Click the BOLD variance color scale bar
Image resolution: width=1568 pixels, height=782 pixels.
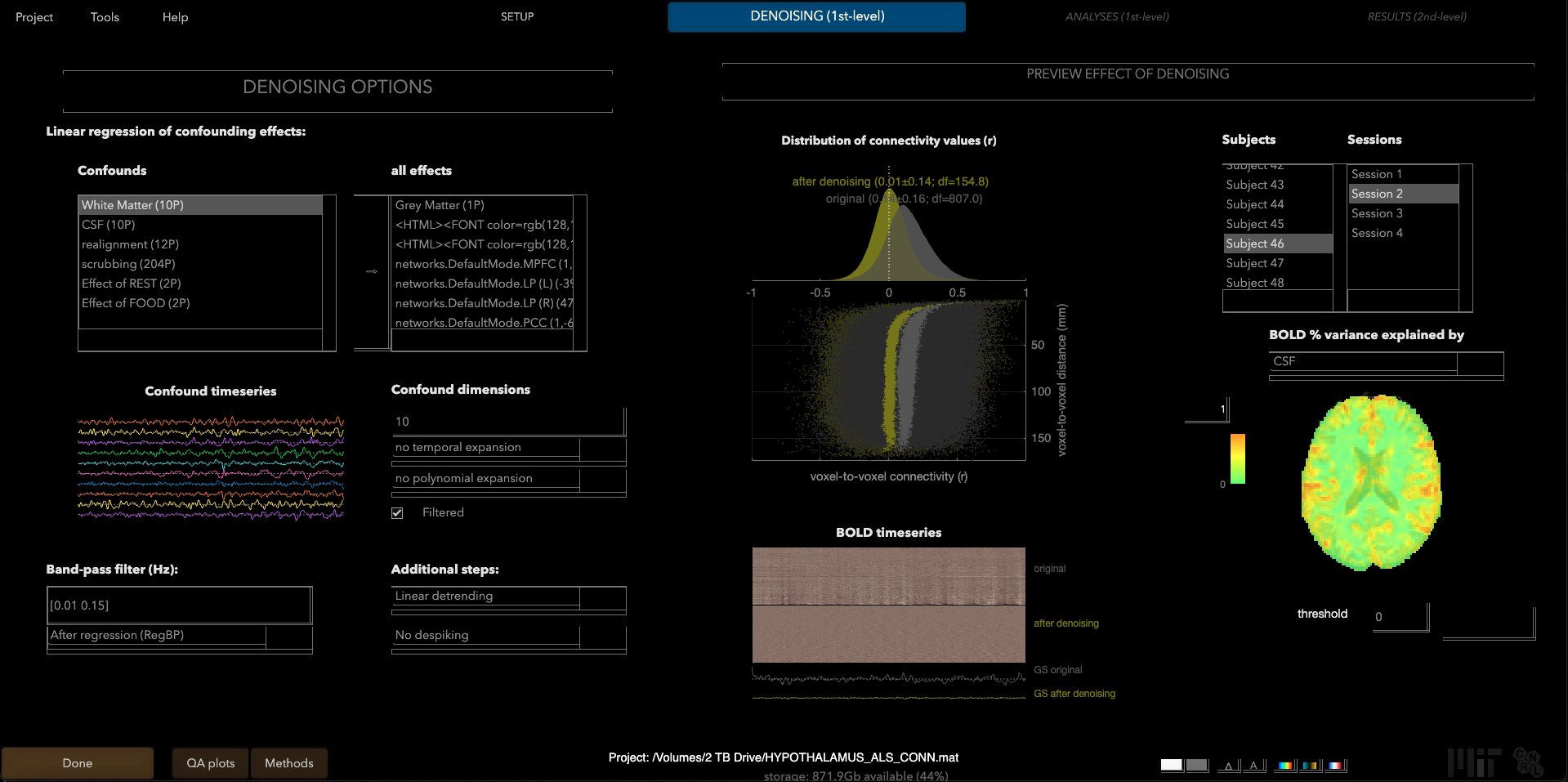pos(1237,458)
